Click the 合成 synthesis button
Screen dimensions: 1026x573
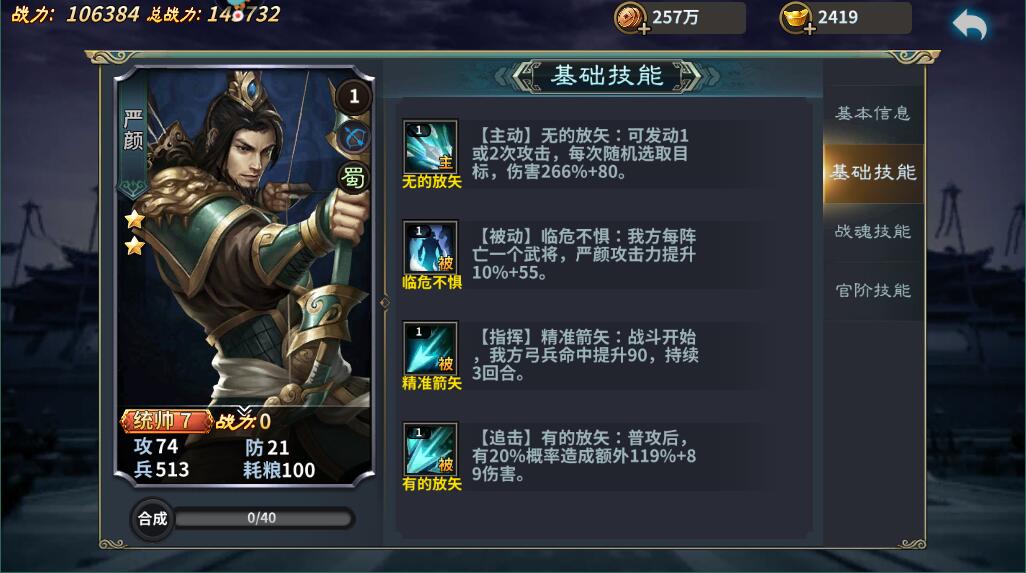(x=152, y=519)
